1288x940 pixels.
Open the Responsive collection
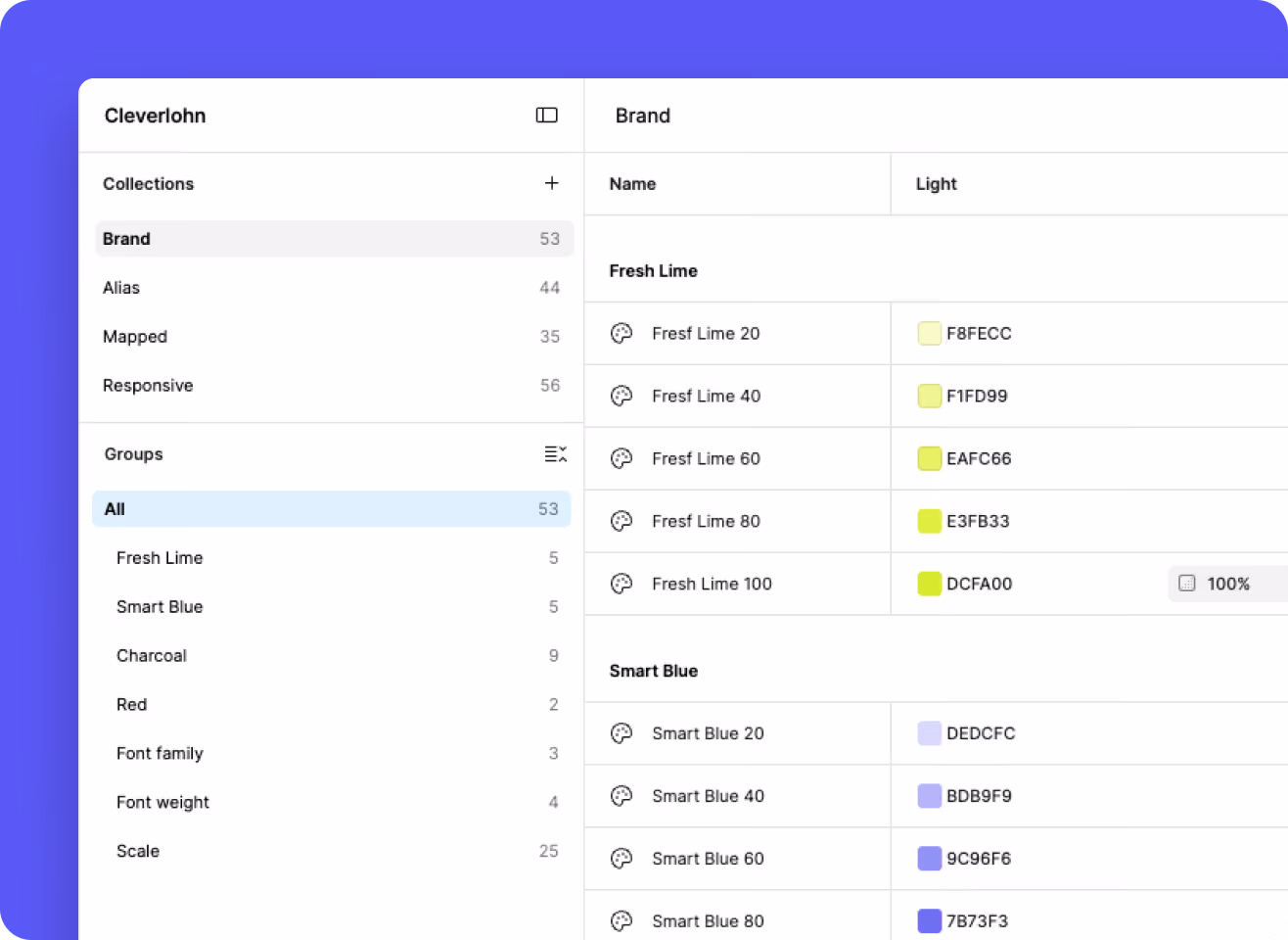[x=334, y=386]
